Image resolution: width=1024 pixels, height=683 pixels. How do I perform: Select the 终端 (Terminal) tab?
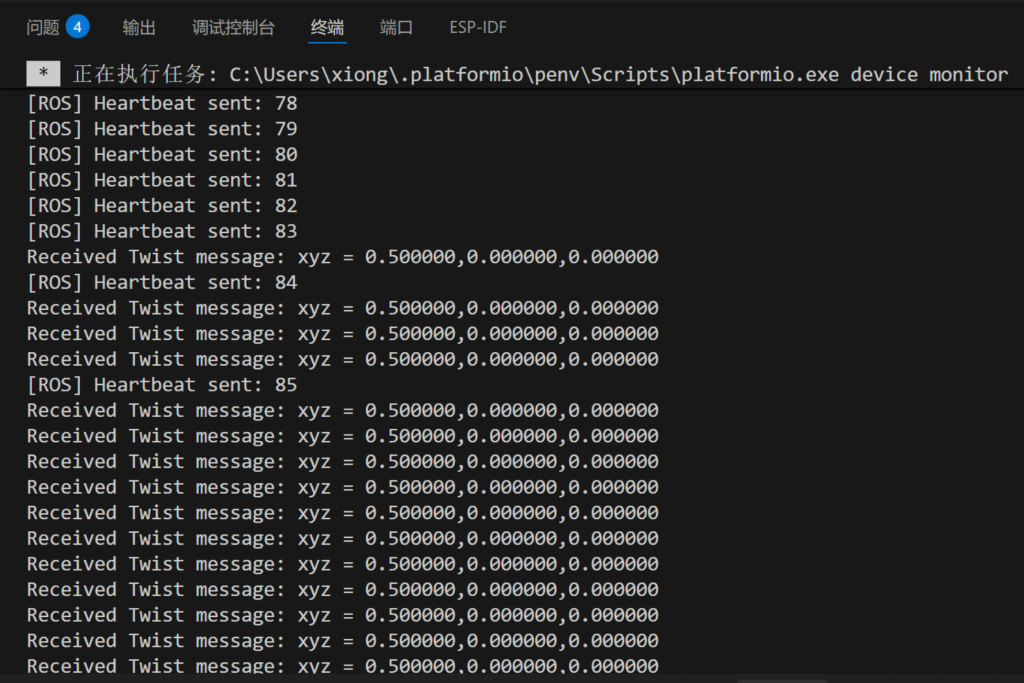point(327,27)
